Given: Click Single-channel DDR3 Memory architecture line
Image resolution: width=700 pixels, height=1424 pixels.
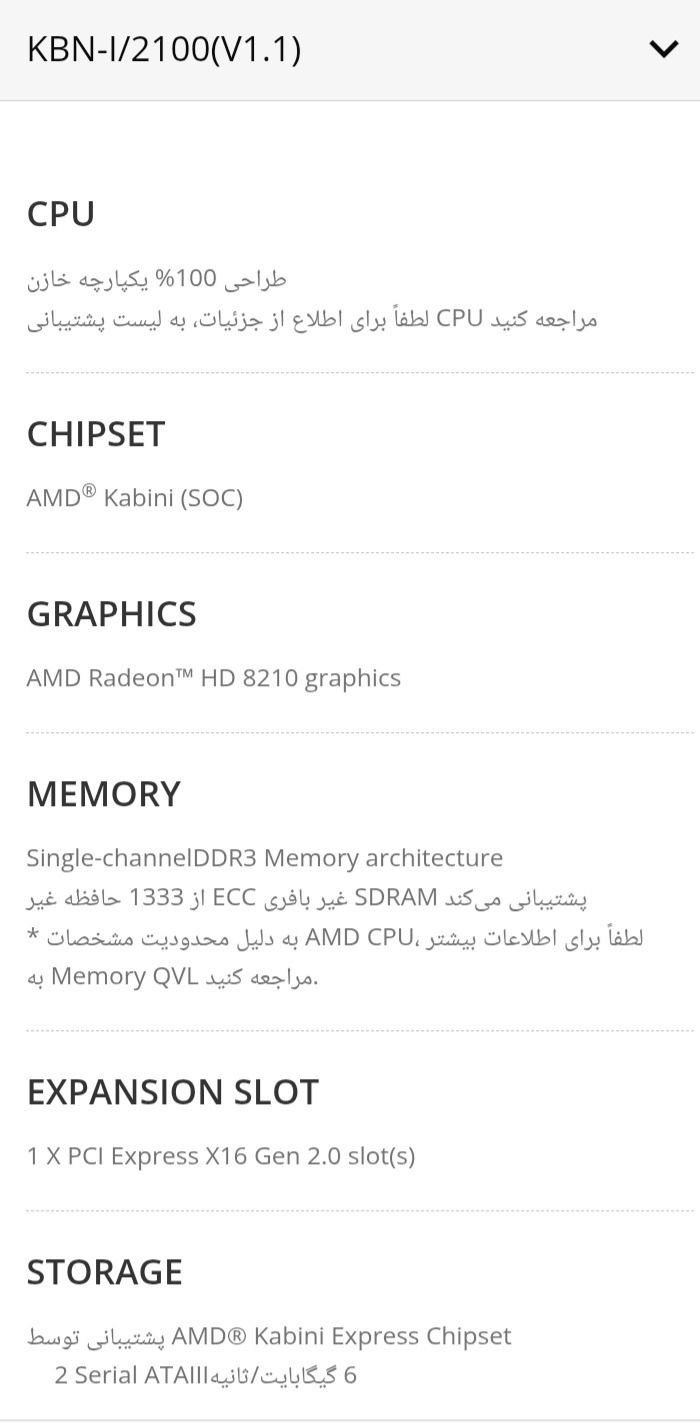Looking at the screenshot, I should coord(265,858).
